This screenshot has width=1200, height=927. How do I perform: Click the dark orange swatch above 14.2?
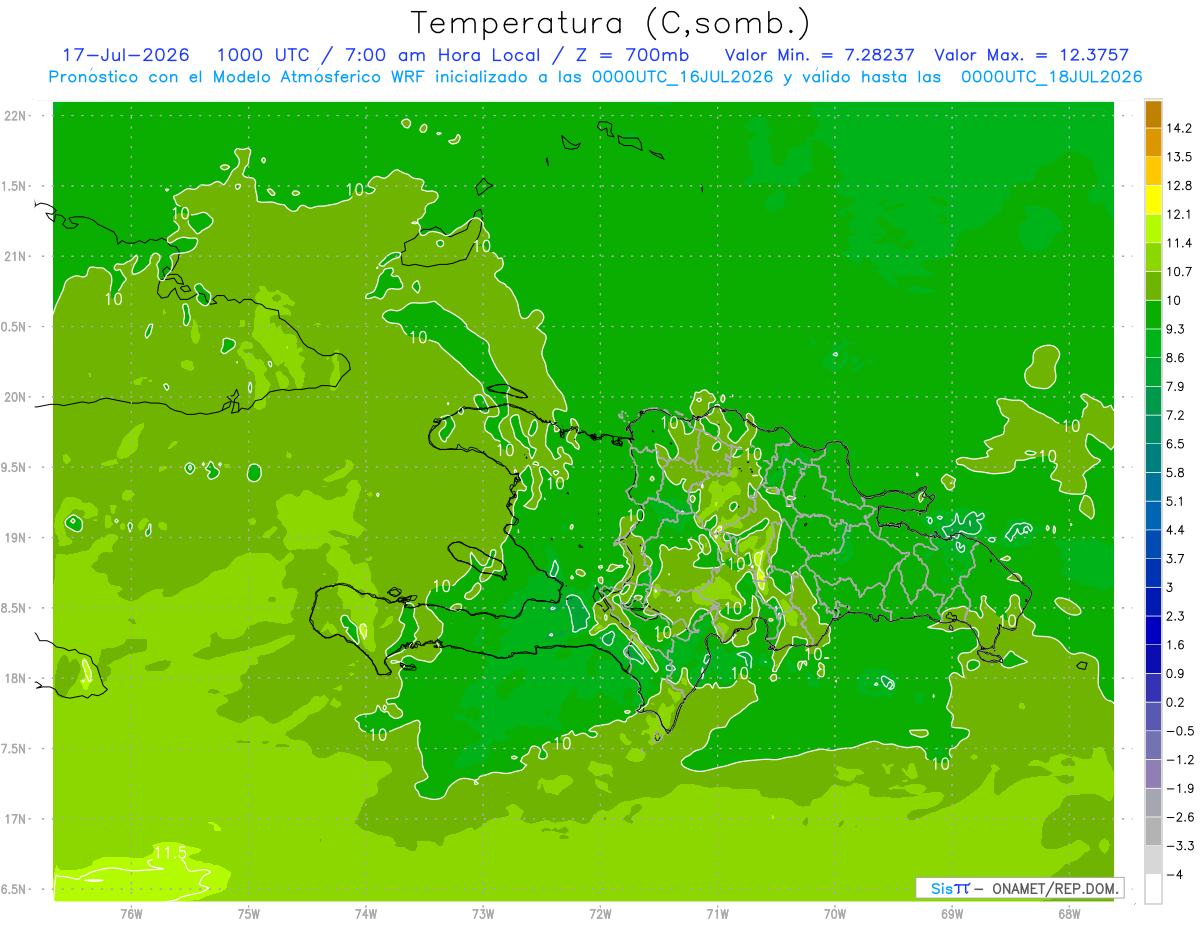click(x=1153, y=114)
